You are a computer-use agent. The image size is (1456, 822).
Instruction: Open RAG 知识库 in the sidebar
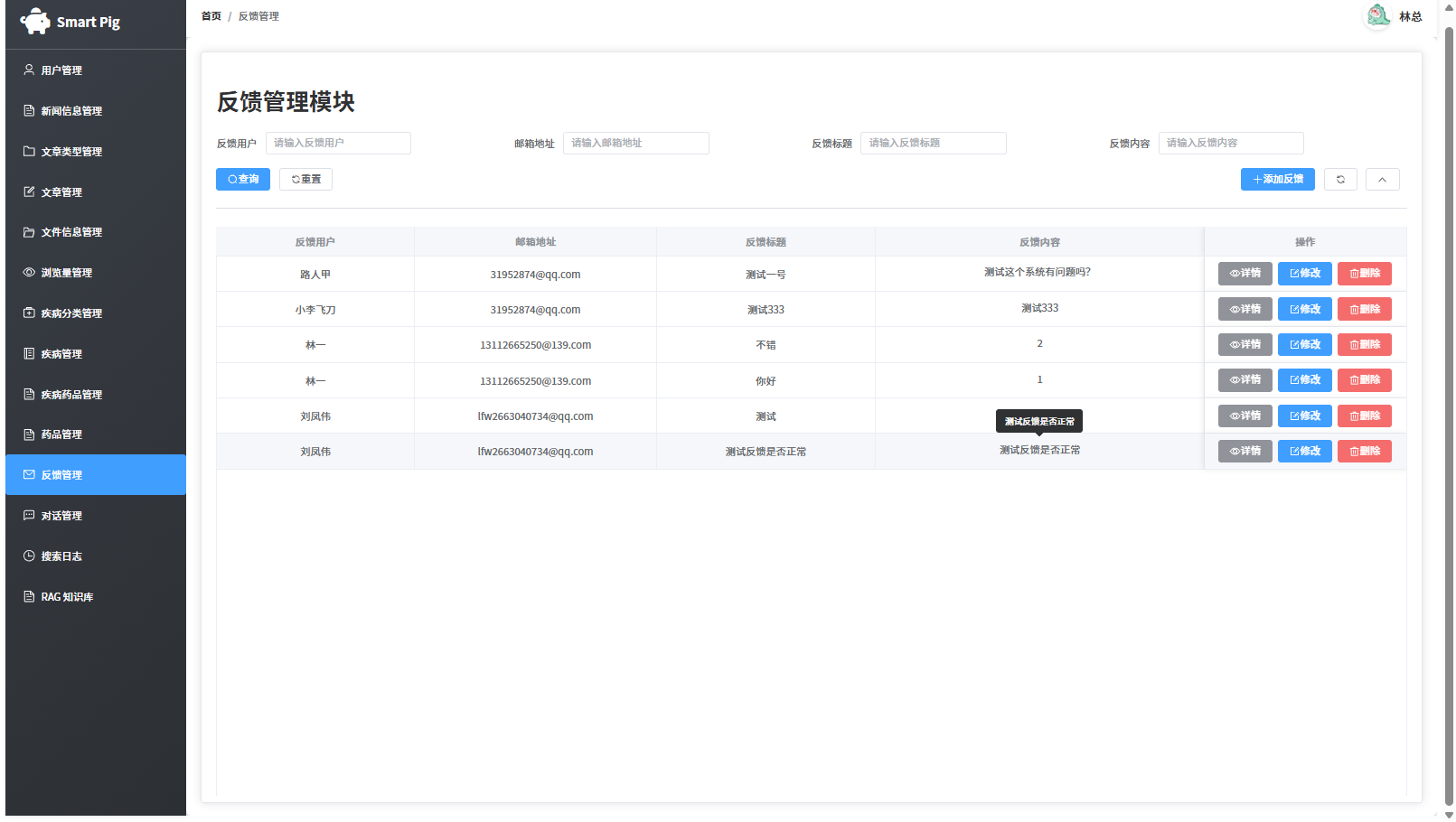pyautogui.click(x=96, y=596)
